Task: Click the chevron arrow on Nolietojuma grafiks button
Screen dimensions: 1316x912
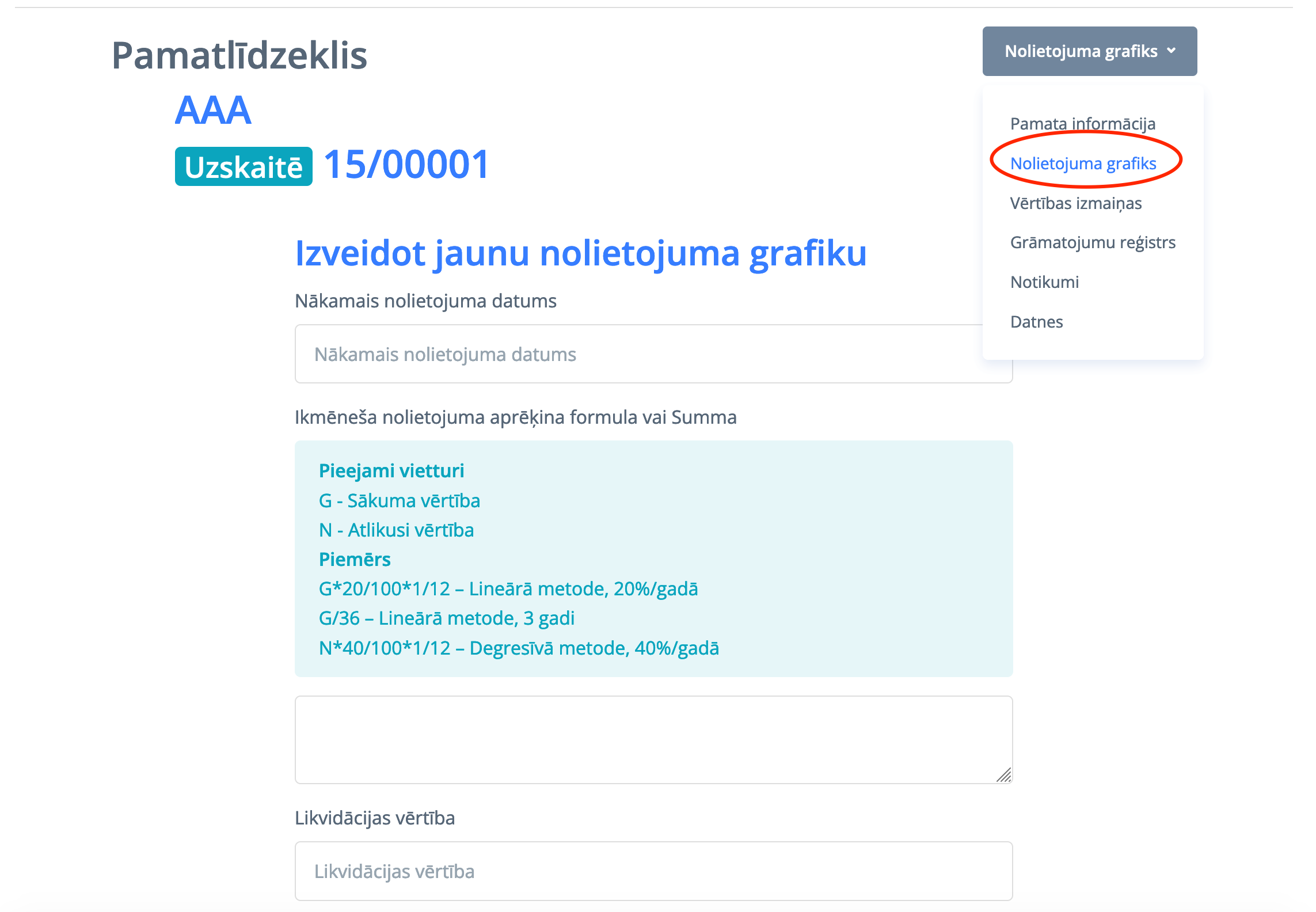Action: pyautogui.click(x=1171, y=51)
